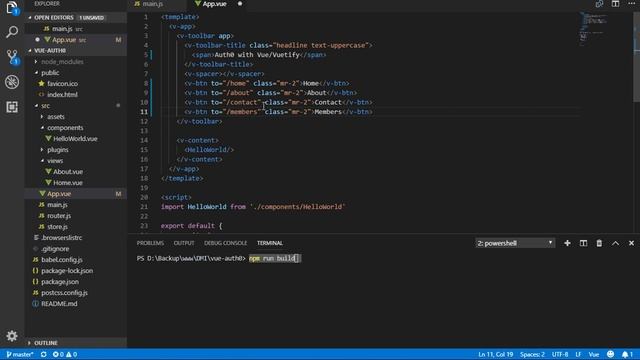Add a new terminal with plus icon
The image size is (640, 360).
coord(567,243)
